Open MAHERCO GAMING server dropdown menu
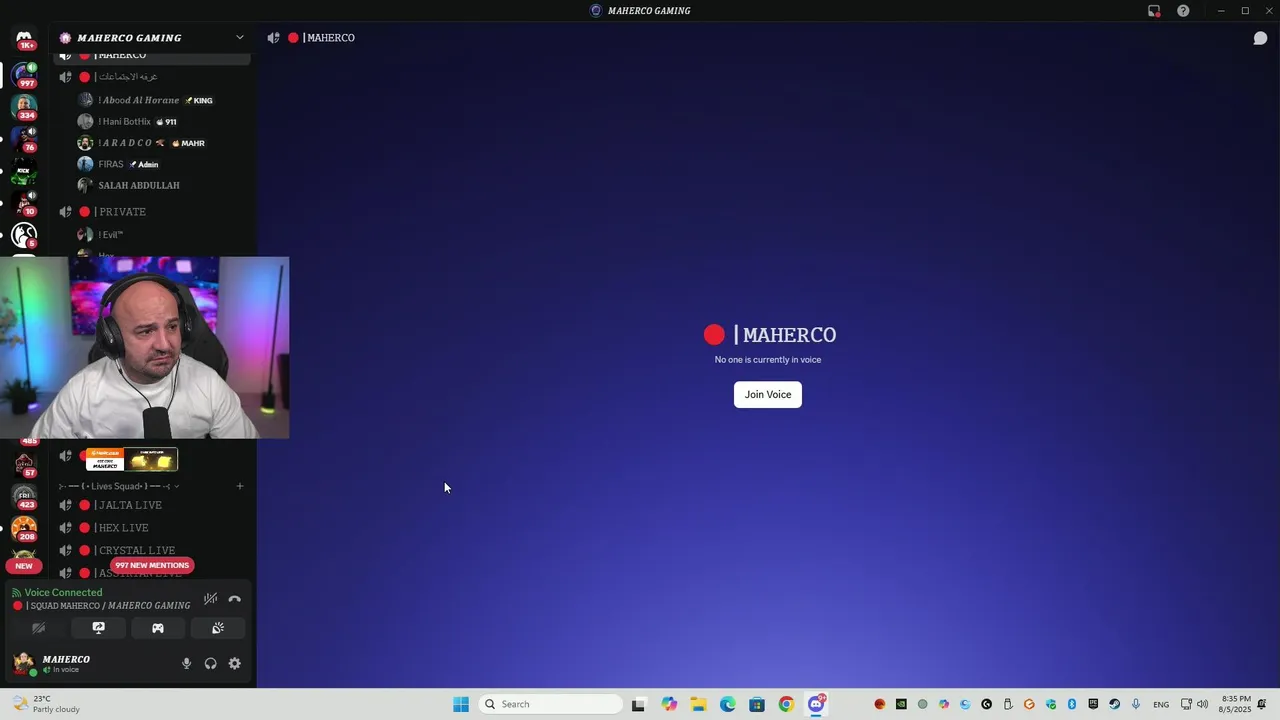 (239, 38)
